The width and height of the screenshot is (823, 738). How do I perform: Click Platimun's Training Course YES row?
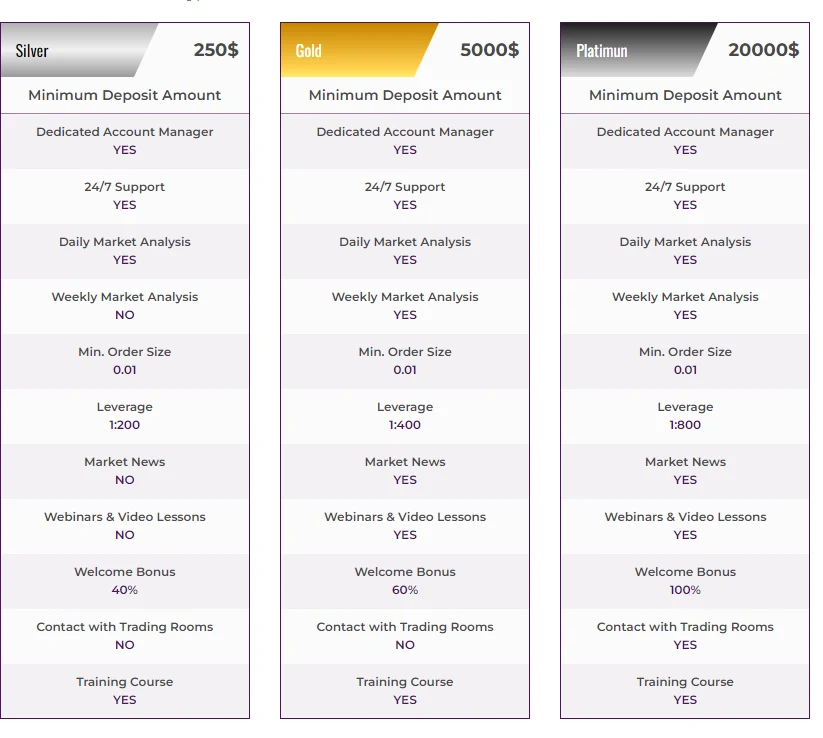(x=685, y=691)
